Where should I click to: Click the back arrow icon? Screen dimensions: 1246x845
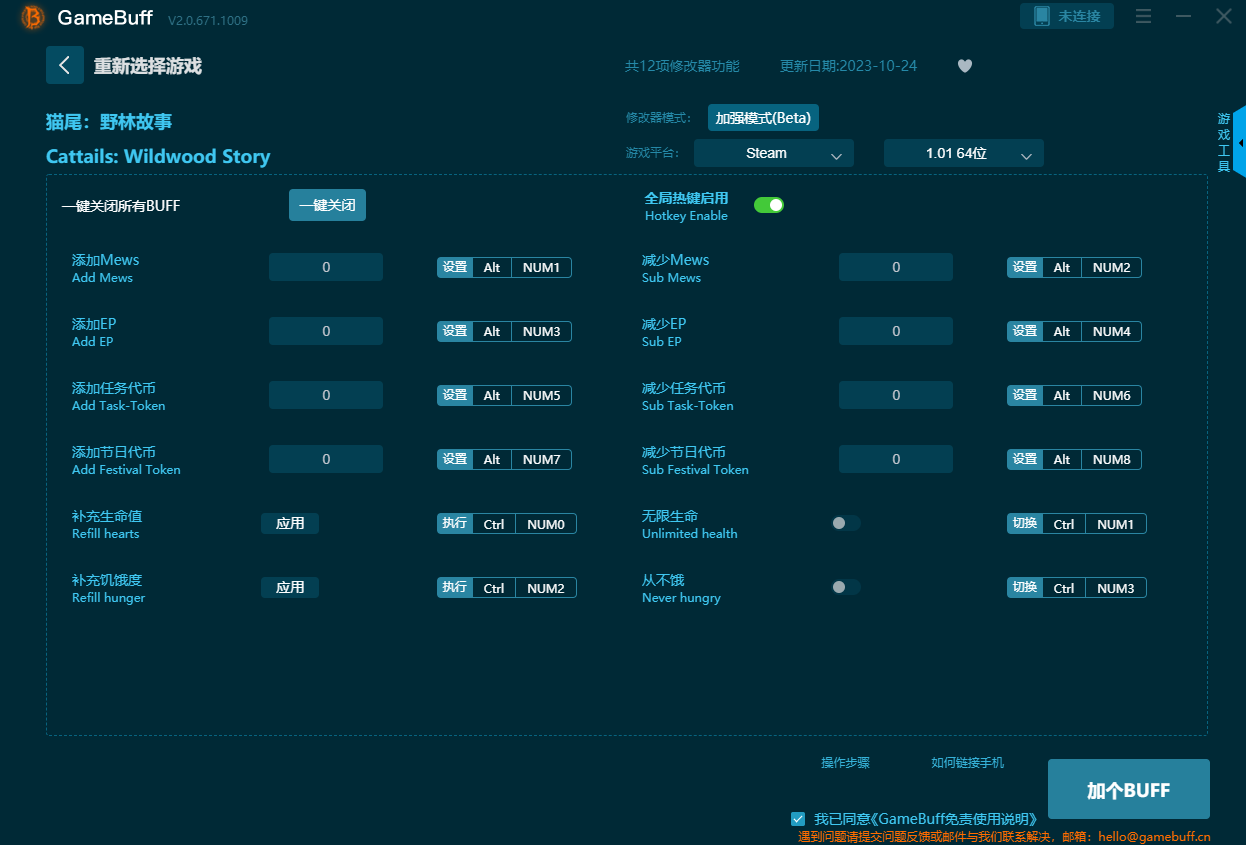(x=65, y=65)
